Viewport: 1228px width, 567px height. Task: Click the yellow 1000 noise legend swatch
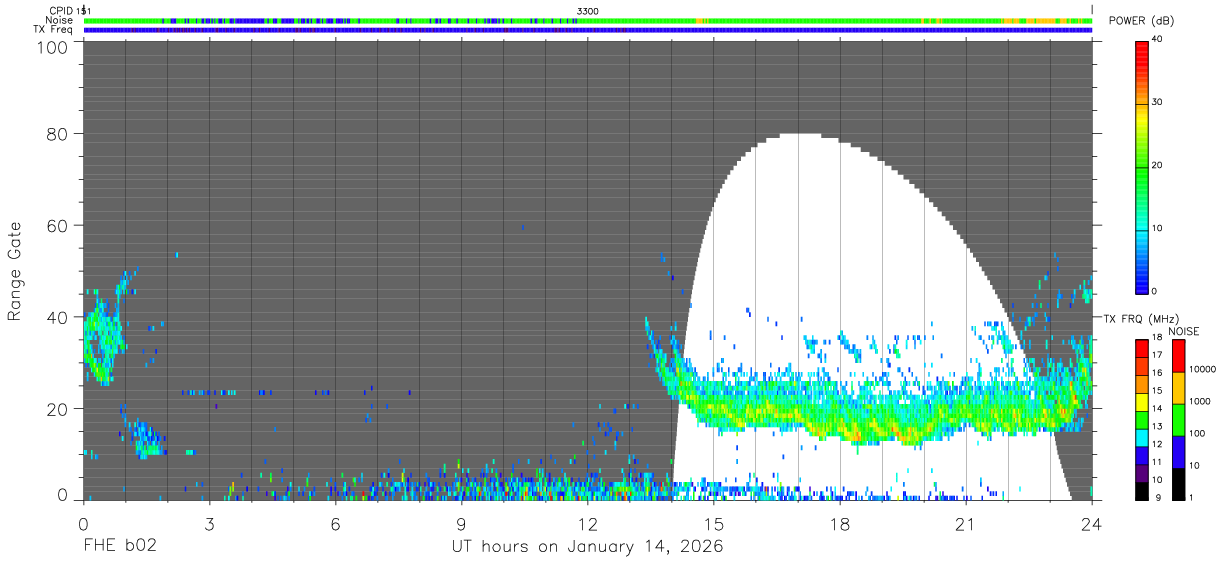tap(1177, 387)
